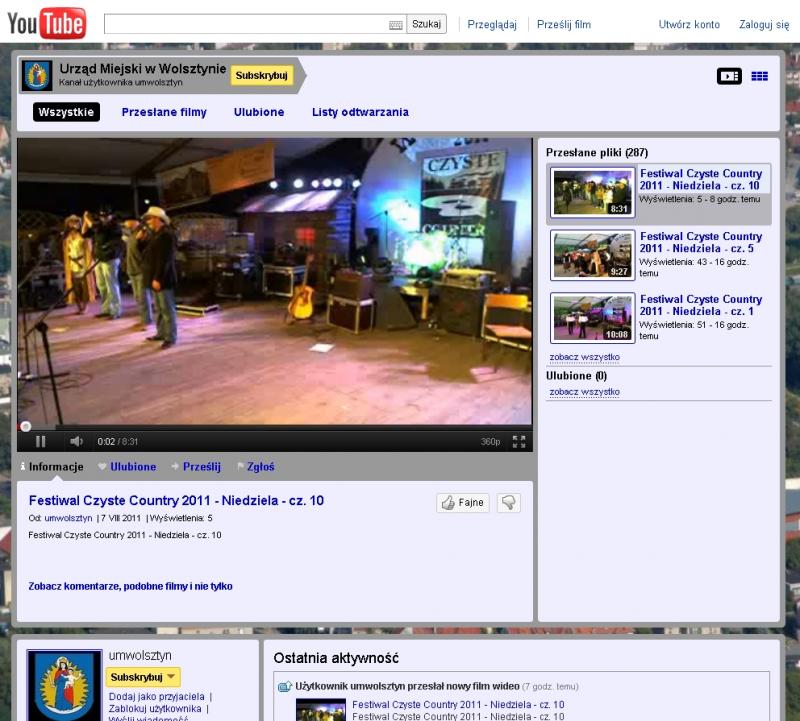Open umwolsztyn uploader link in video info
The height and width of the screenshot is (721, 800).
click(x=68, y=518)
